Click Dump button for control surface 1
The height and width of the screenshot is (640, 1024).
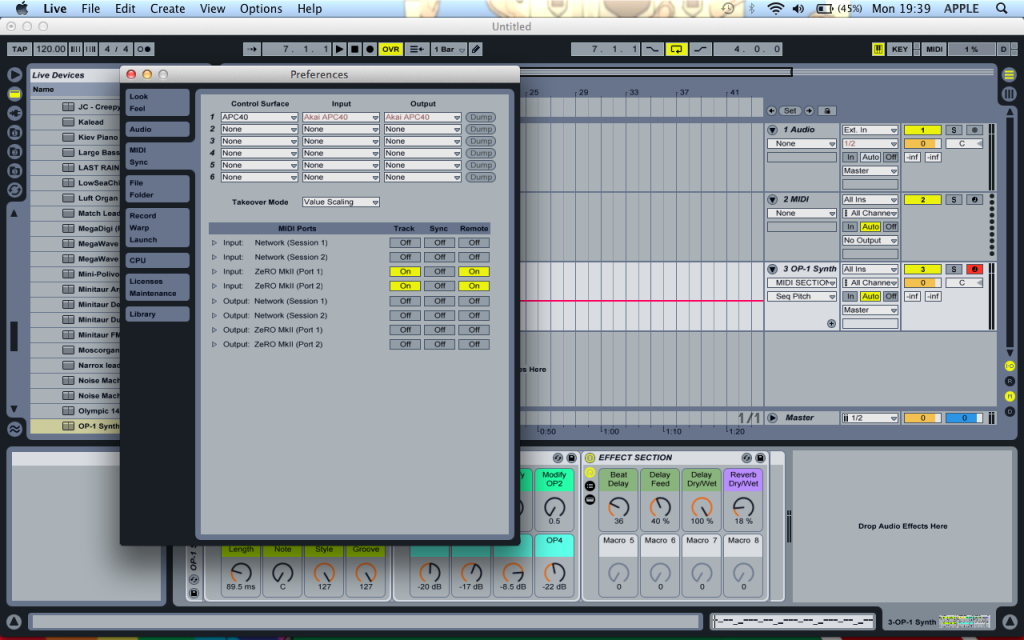coord(481,118)
